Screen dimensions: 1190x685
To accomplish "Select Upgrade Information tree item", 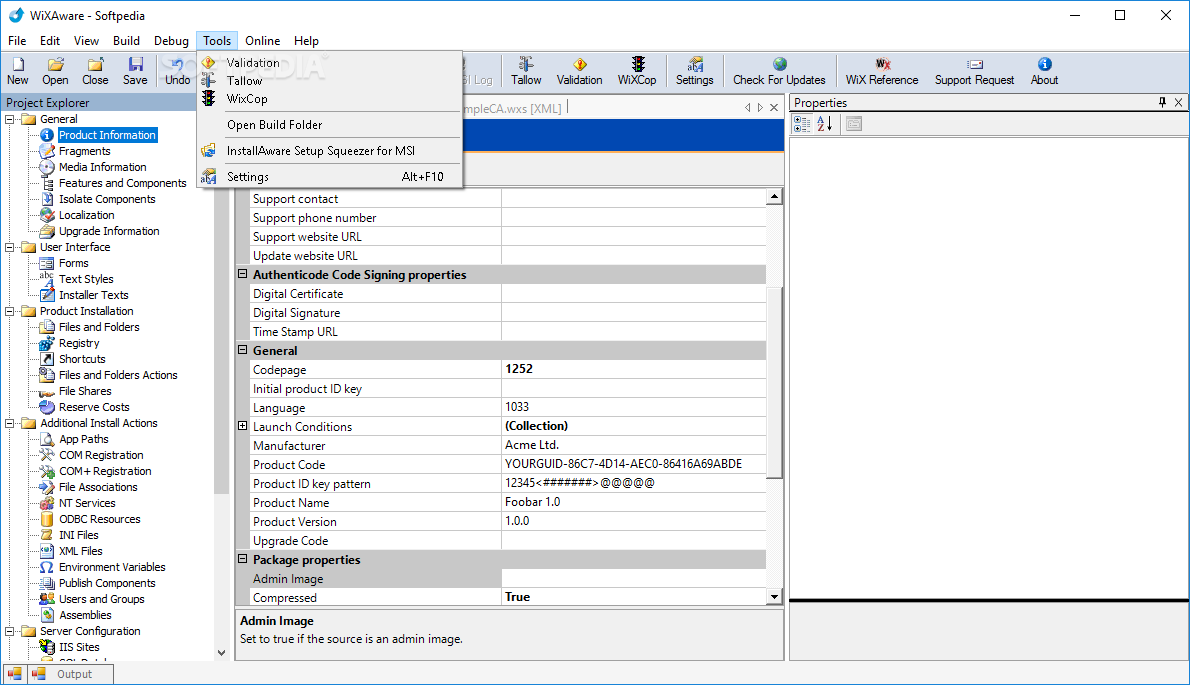I will (109, 231).
